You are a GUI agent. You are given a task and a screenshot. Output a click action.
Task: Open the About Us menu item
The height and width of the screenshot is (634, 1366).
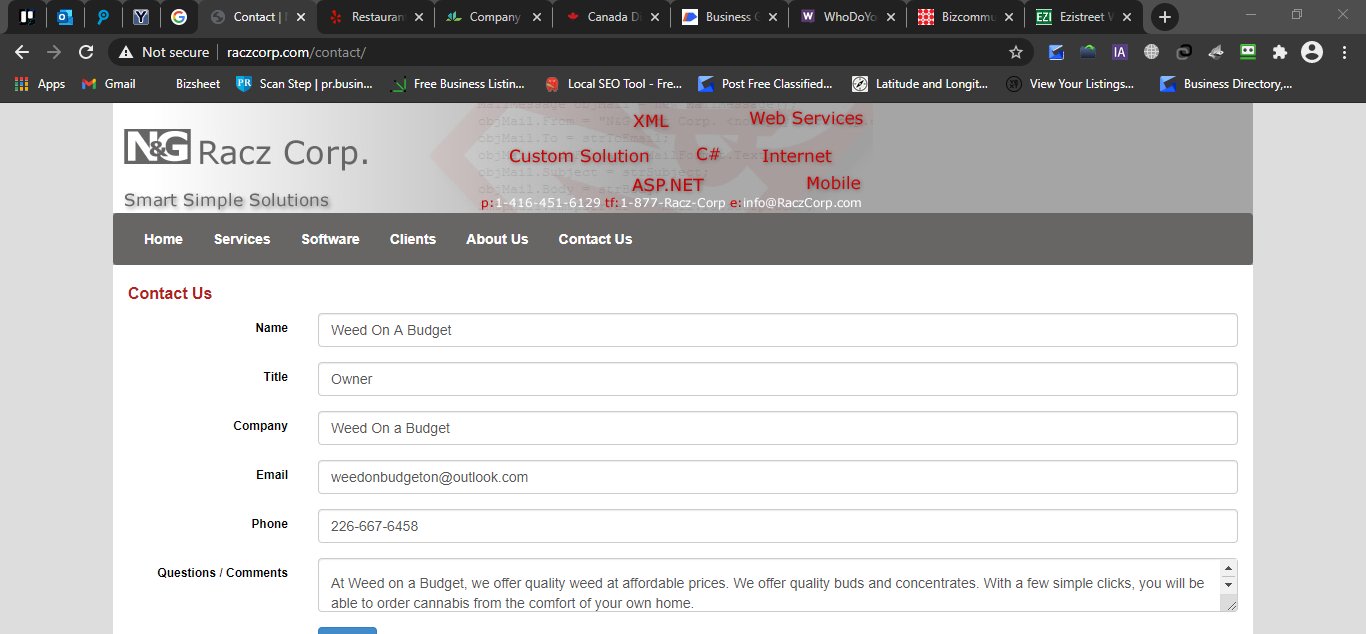[497, 239]
